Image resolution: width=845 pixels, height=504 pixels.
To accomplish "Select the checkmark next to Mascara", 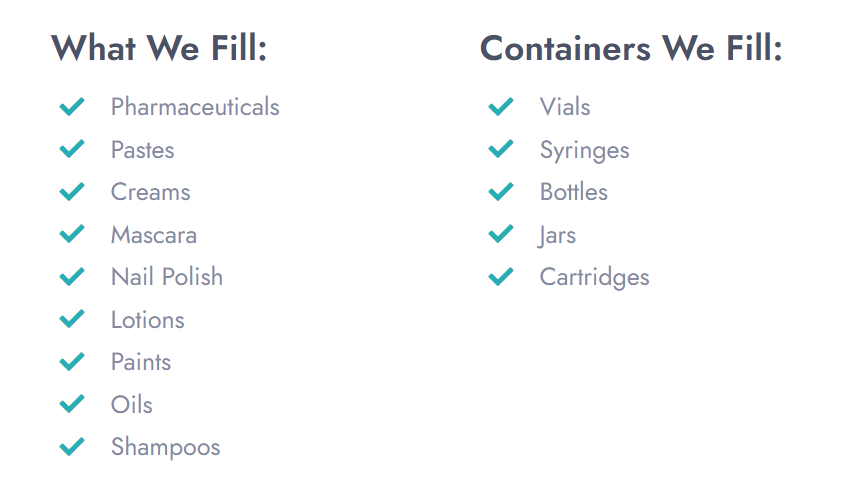I will pos(72,234).
